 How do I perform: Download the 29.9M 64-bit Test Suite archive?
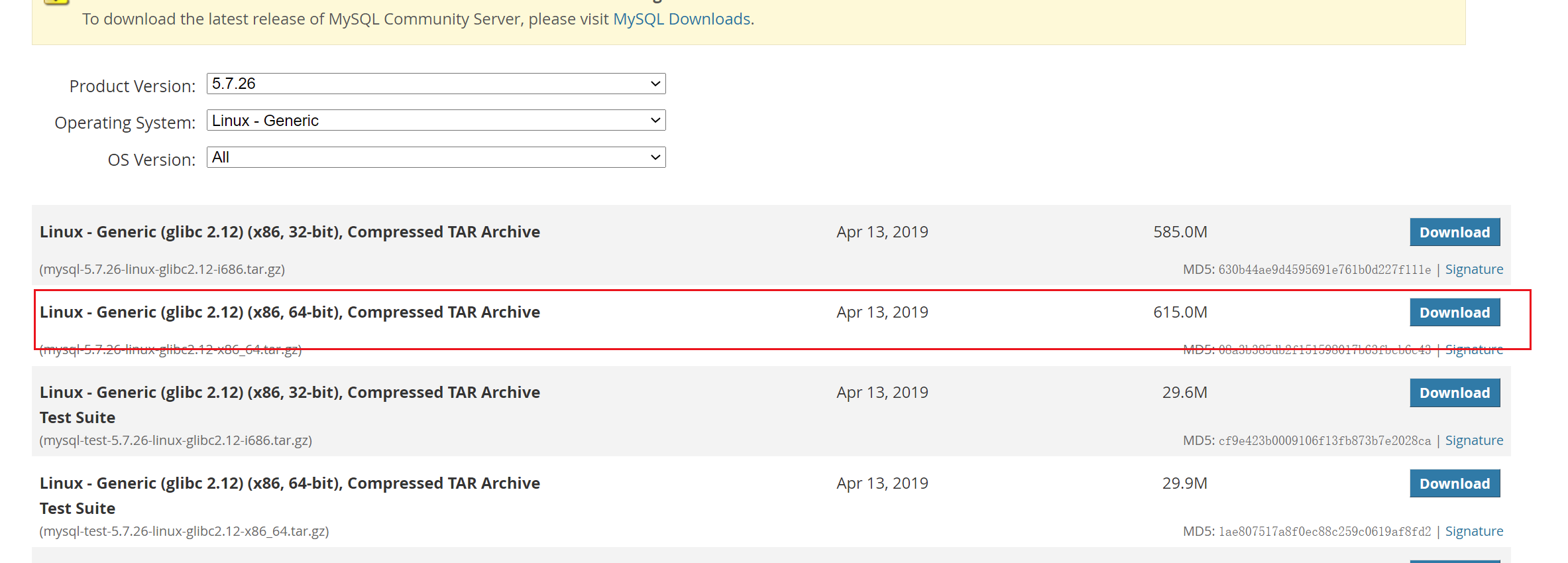1455,483
